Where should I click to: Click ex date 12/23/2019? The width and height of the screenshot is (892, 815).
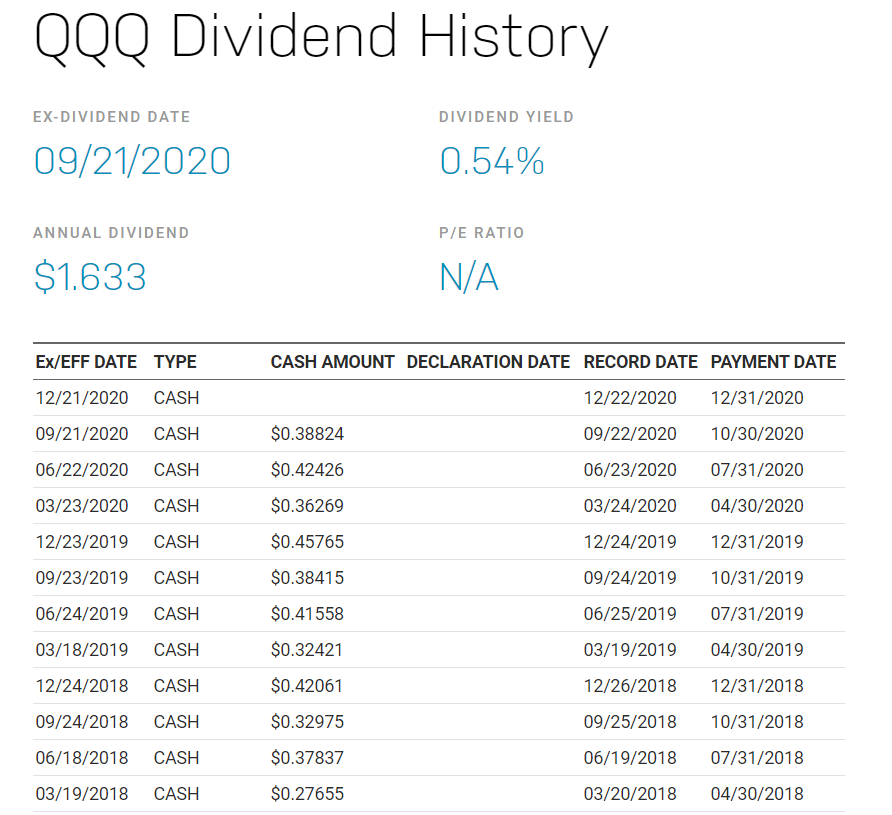82,541
